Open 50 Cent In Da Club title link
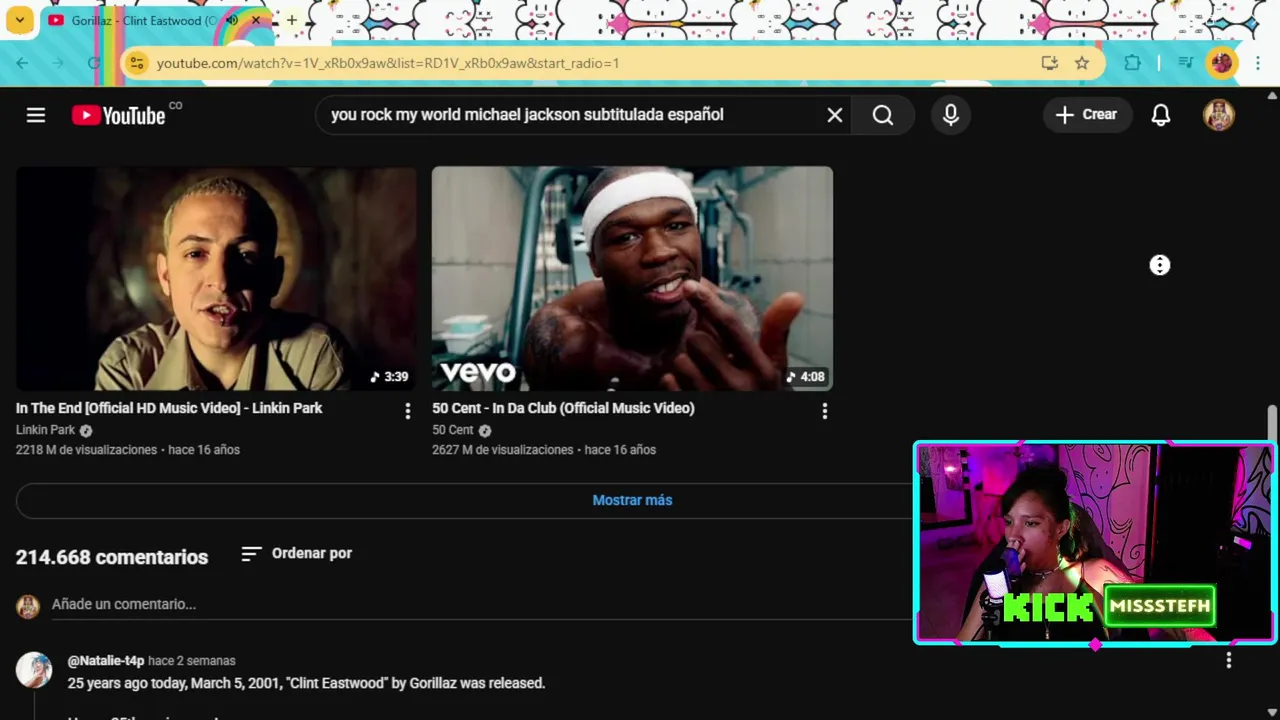 [563, 408]
